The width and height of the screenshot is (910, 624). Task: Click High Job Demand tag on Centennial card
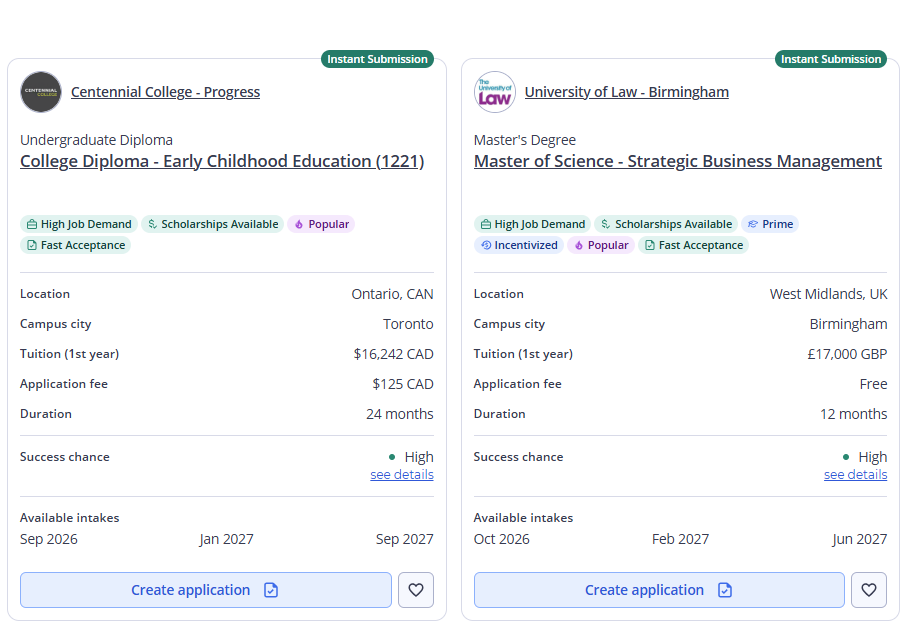tap(79, 224)
